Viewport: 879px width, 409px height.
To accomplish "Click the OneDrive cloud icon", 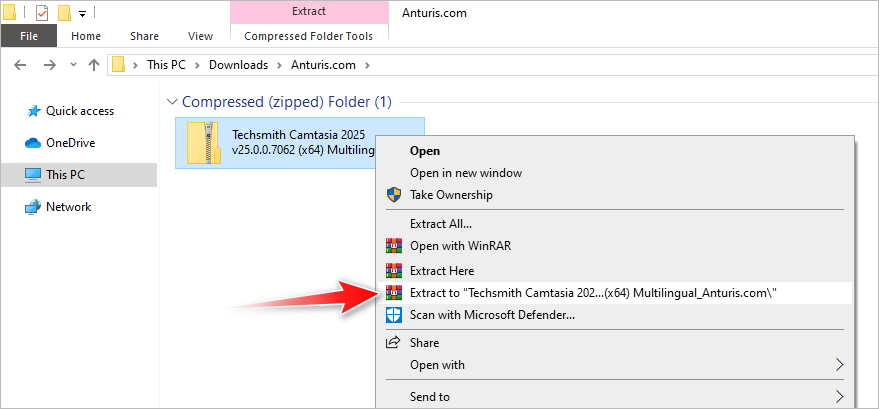I will pyautogui.click(x=33, y=143).
